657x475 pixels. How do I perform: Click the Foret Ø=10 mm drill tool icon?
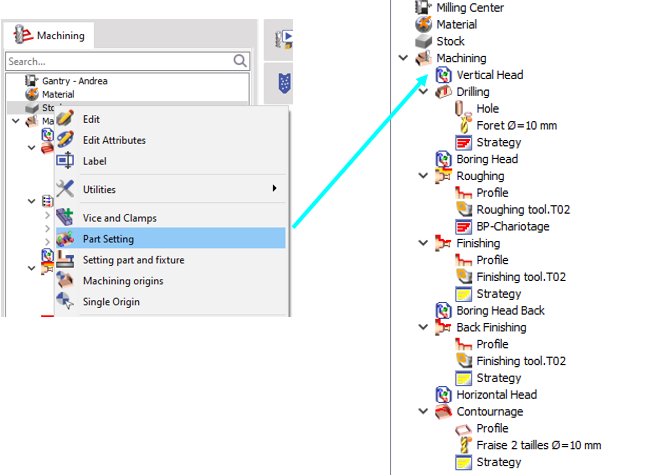click(463, 125)
